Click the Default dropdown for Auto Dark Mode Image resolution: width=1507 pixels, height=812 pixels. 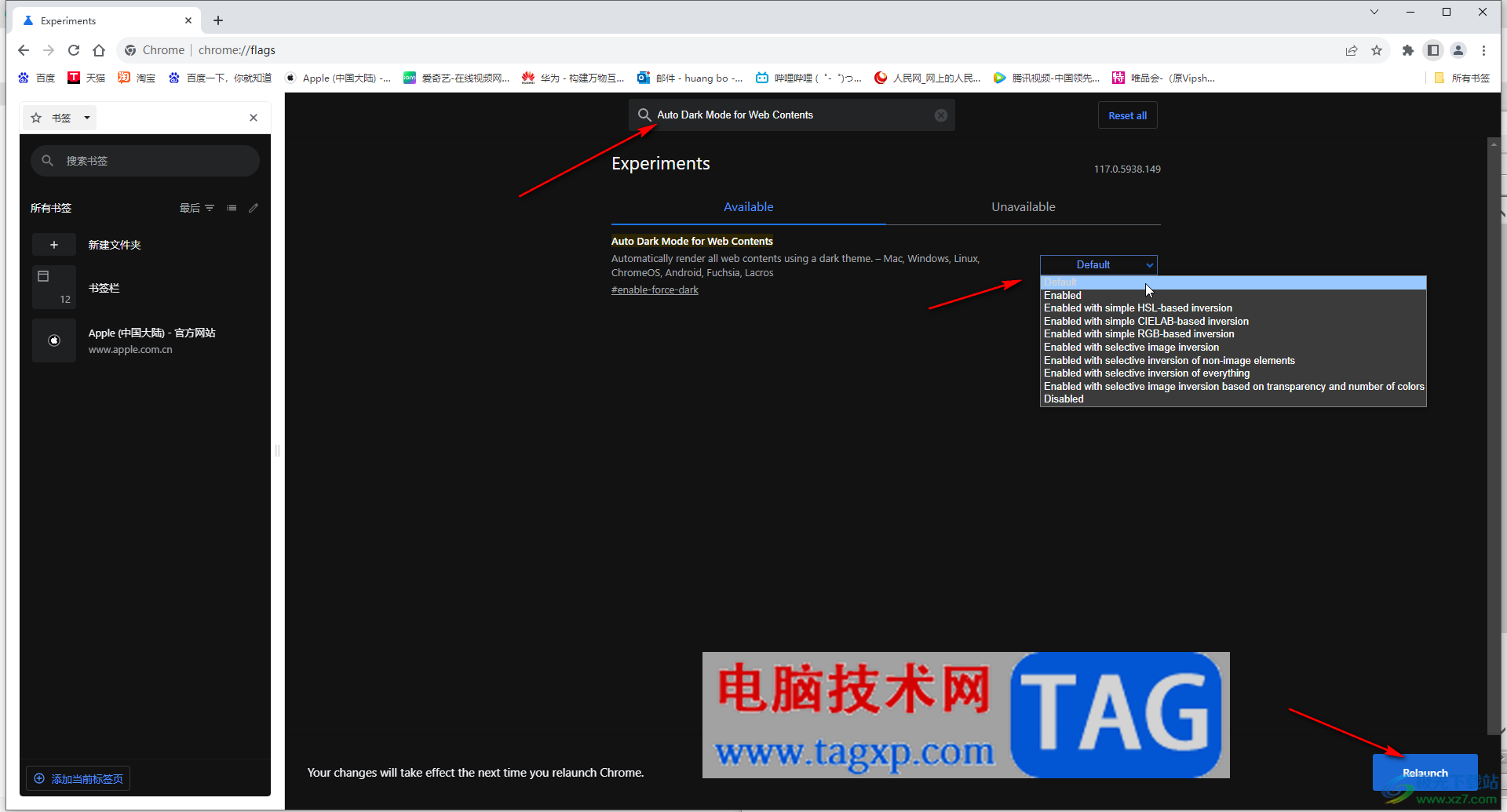click(1098, 265)
